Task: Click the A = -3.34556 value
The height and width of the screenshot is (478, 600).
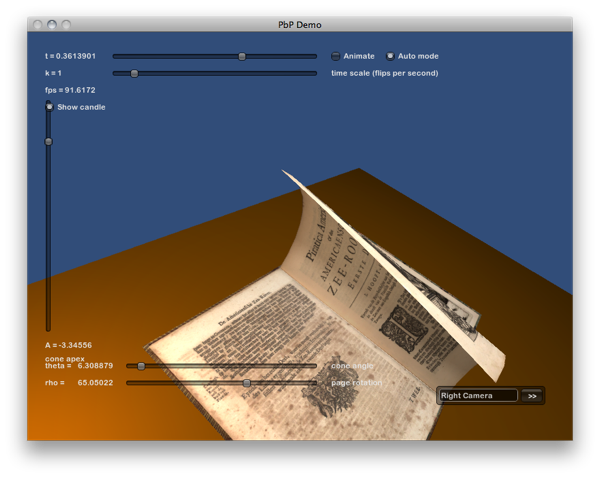Action: (x=68, y=345)
